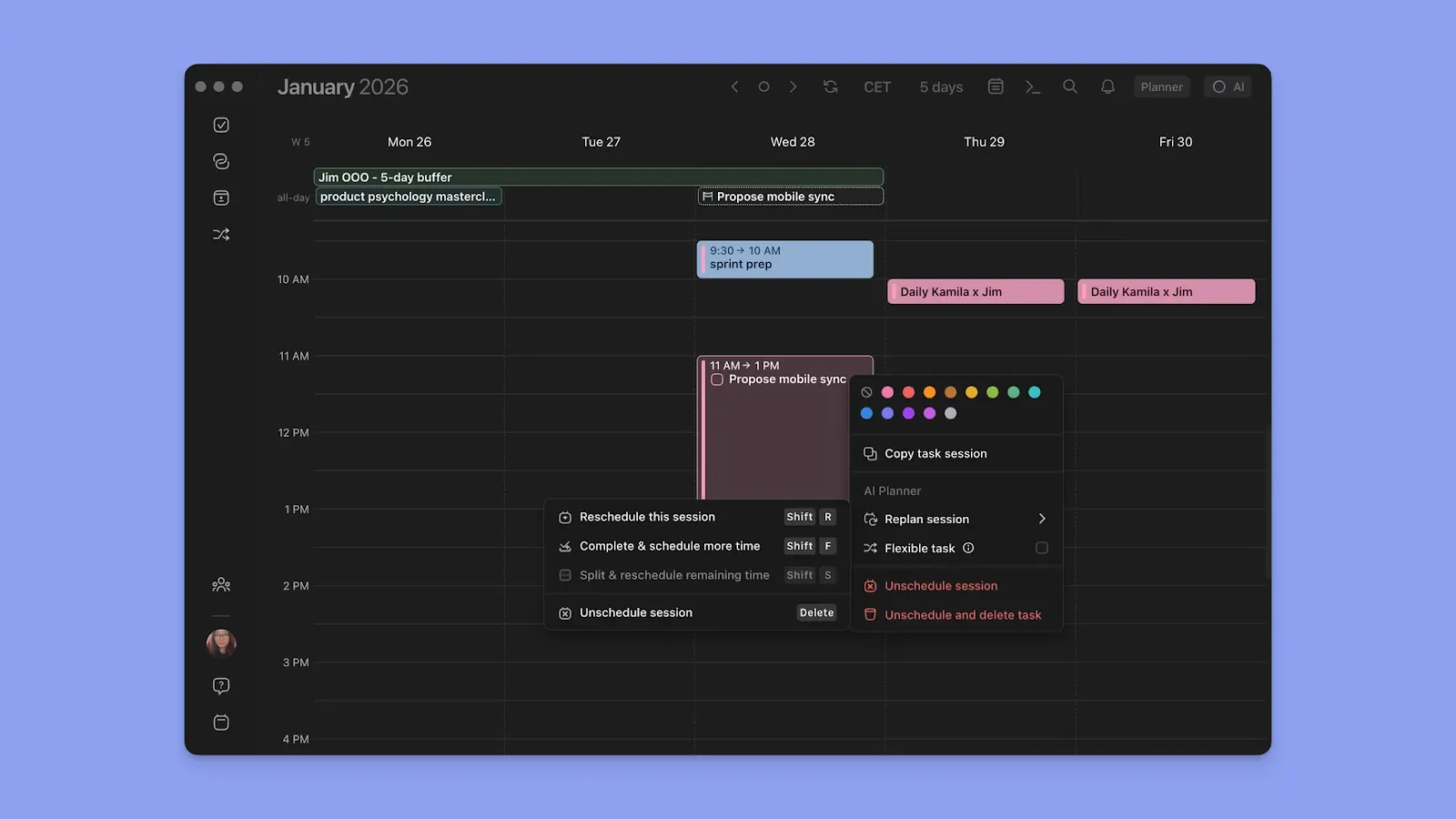The width and height of the screenshot is (1456, 819).
Task: Click the Planner button
Action: (x=1161, y=86)
